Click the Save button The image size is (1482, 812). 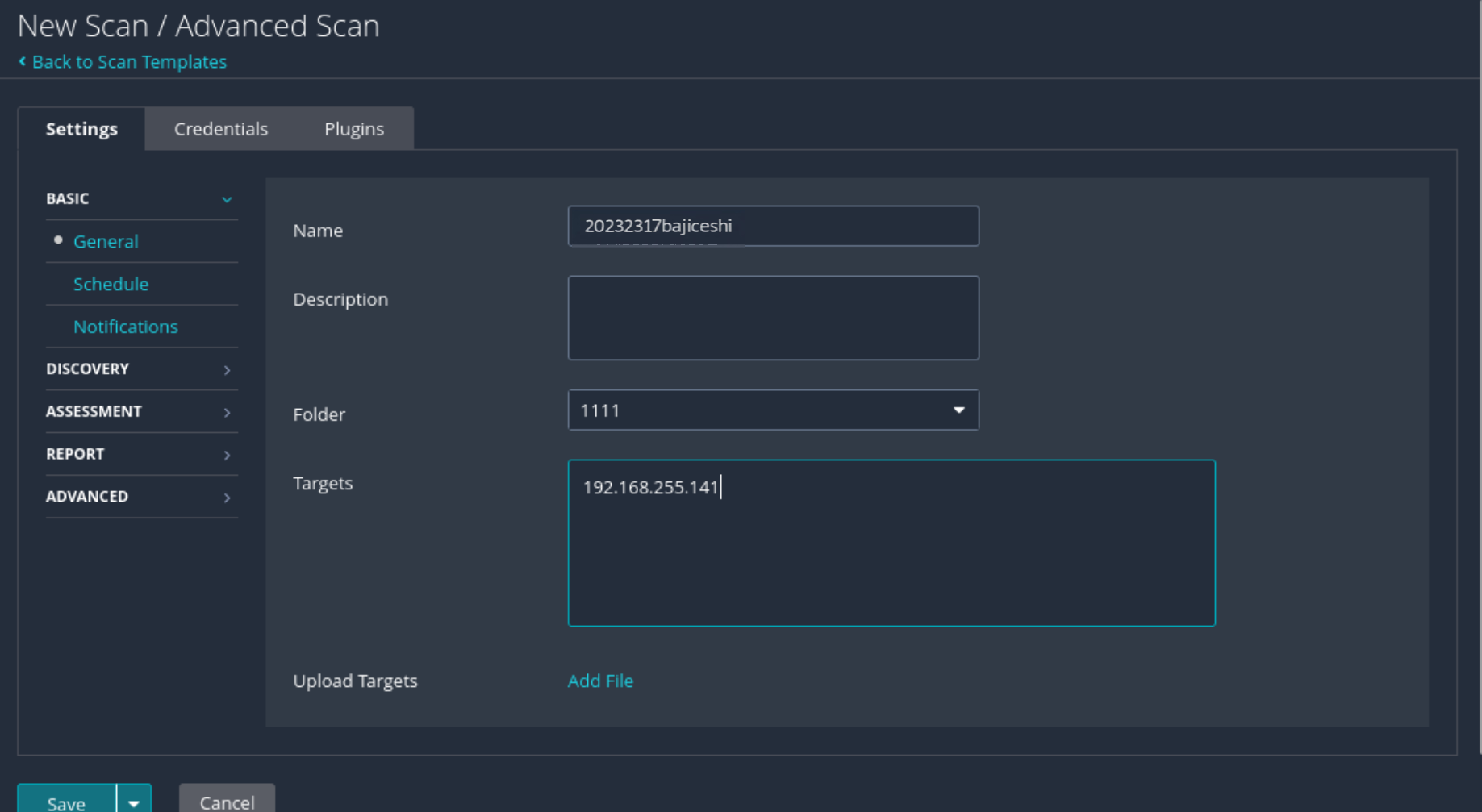point(66,802)
